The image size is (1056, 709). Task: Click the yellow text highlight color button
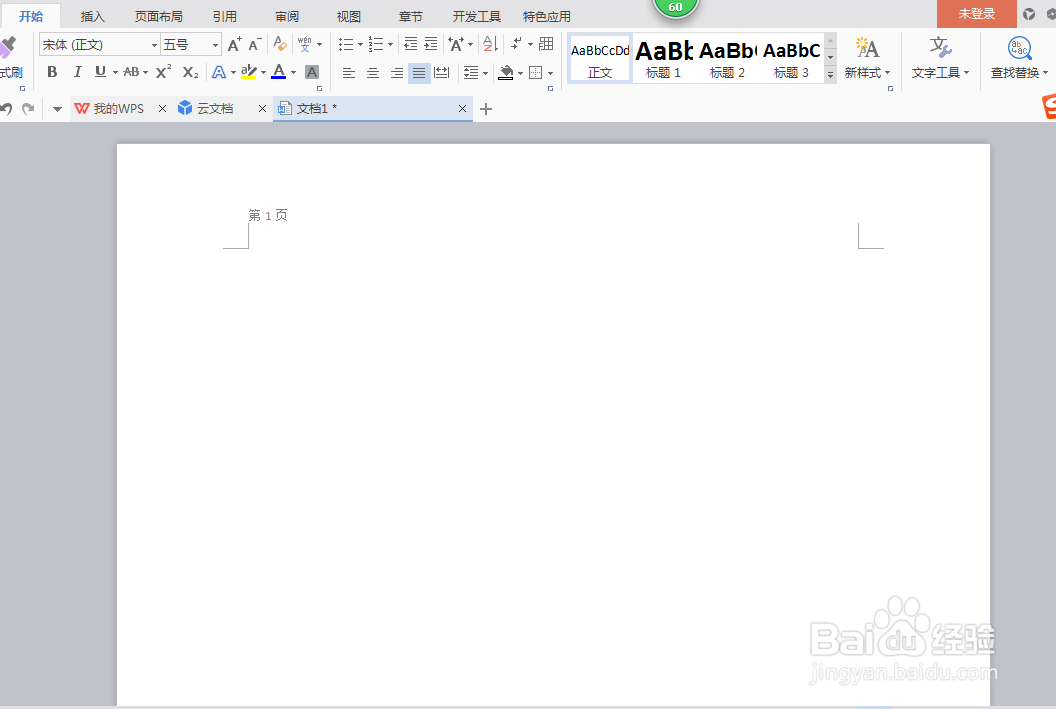point(249,72)
